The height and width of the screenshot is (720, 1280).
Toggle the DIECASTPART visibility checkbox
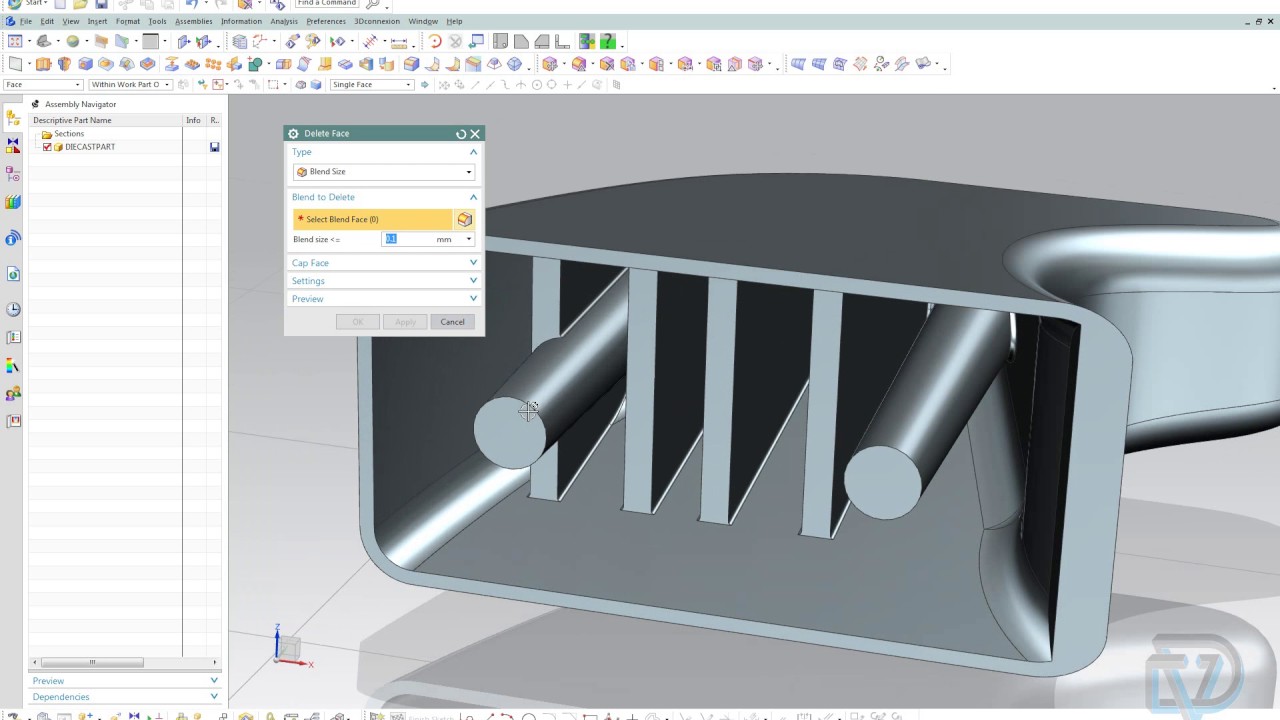(x=47, y=147)
